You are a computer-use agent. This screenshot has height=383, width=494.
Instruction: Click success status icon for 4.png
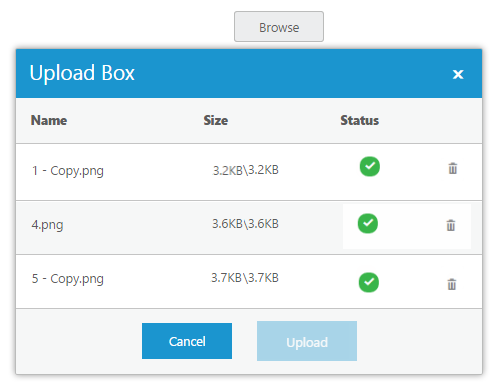[368, 223]
